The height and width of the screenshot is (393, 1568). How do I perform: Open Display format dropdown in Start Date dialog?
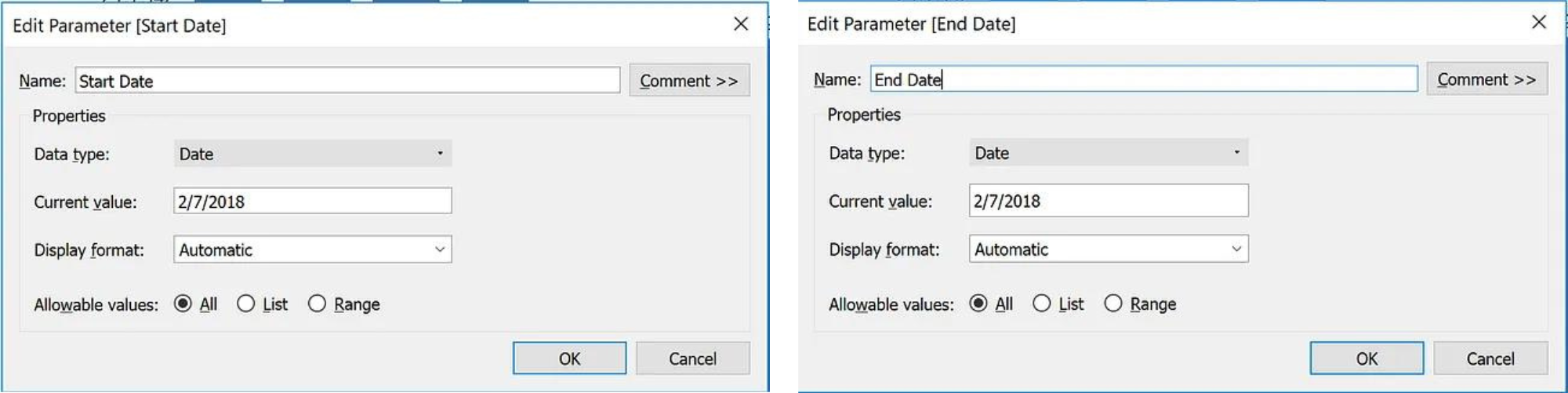tap(313, 249)
